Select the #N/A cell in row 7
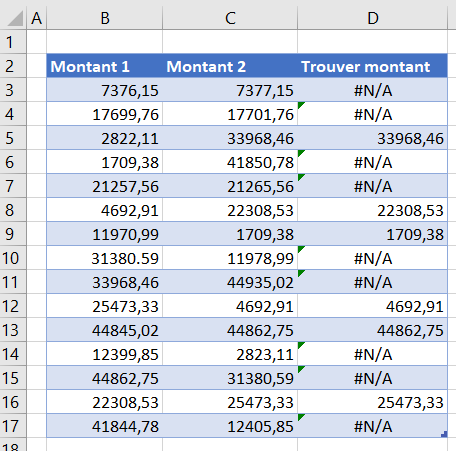456x451 pixels. point(373,186)
